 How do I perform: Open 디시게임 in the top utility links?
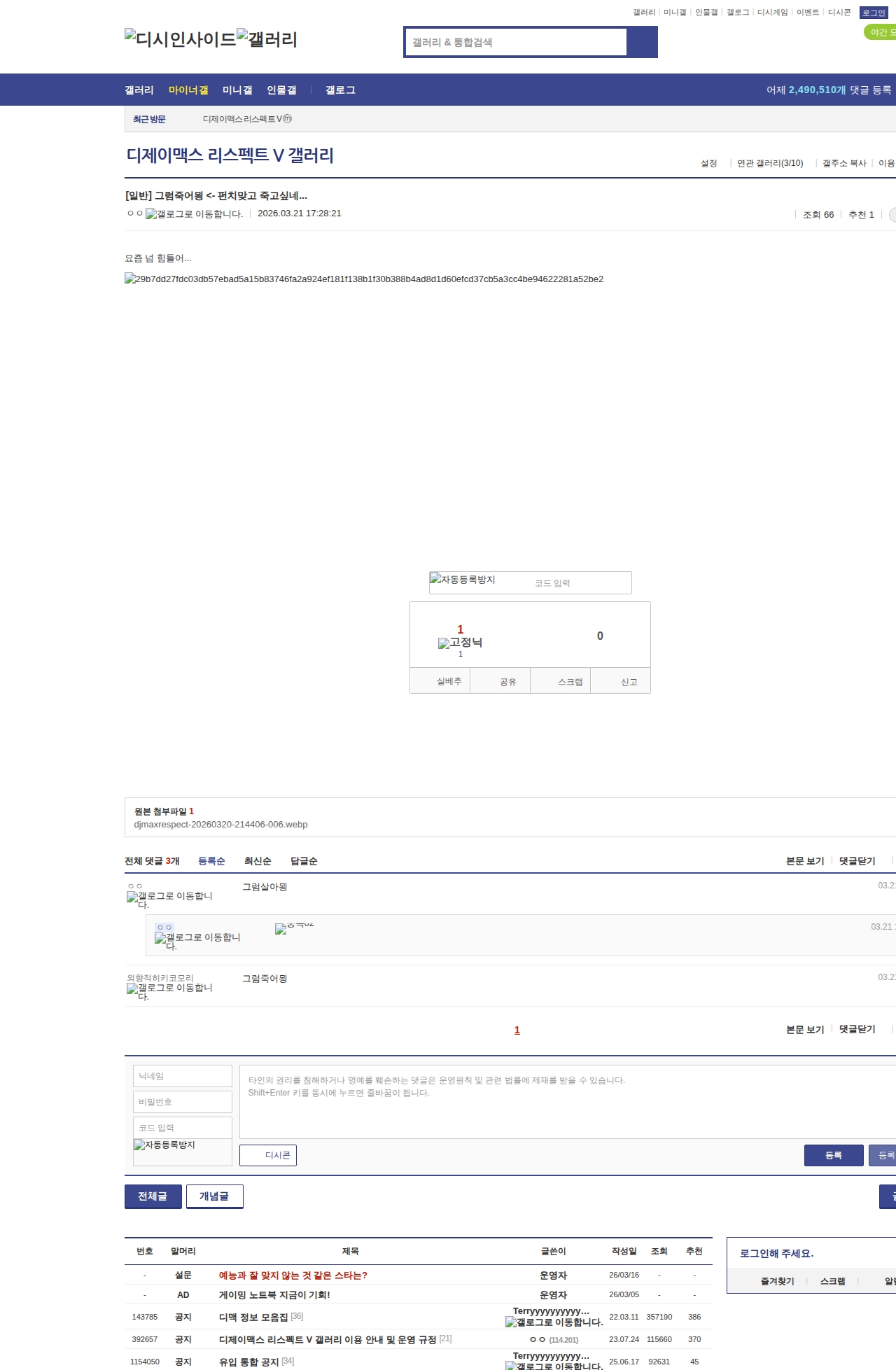click(772, 13)
